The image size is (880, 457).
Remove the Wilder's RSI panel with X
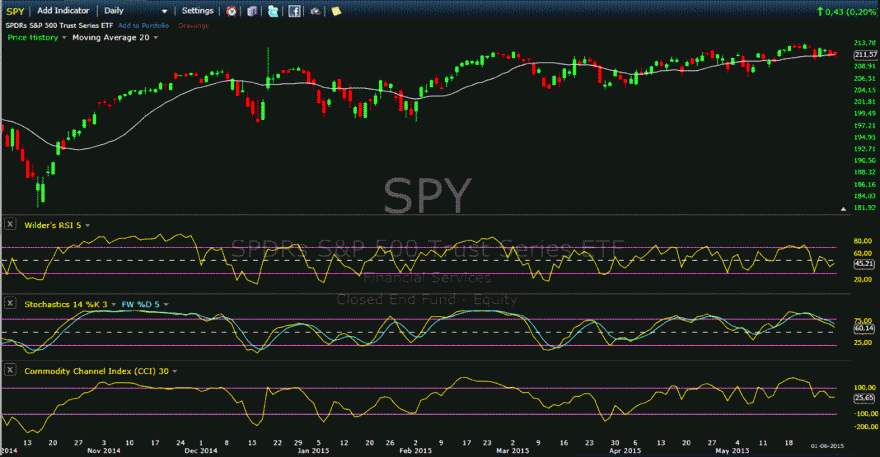coord(10,224)
